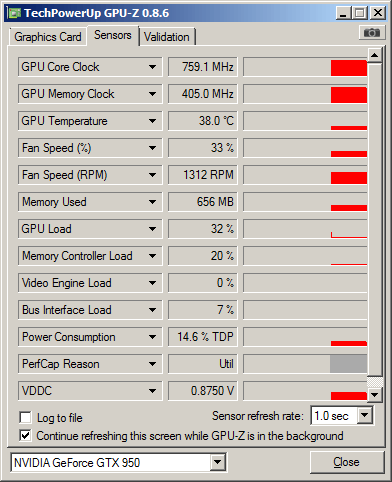Click the scrollbar down arrow
Image resolution: width=392 pixels, height=482 pixels.
[375, 395]
